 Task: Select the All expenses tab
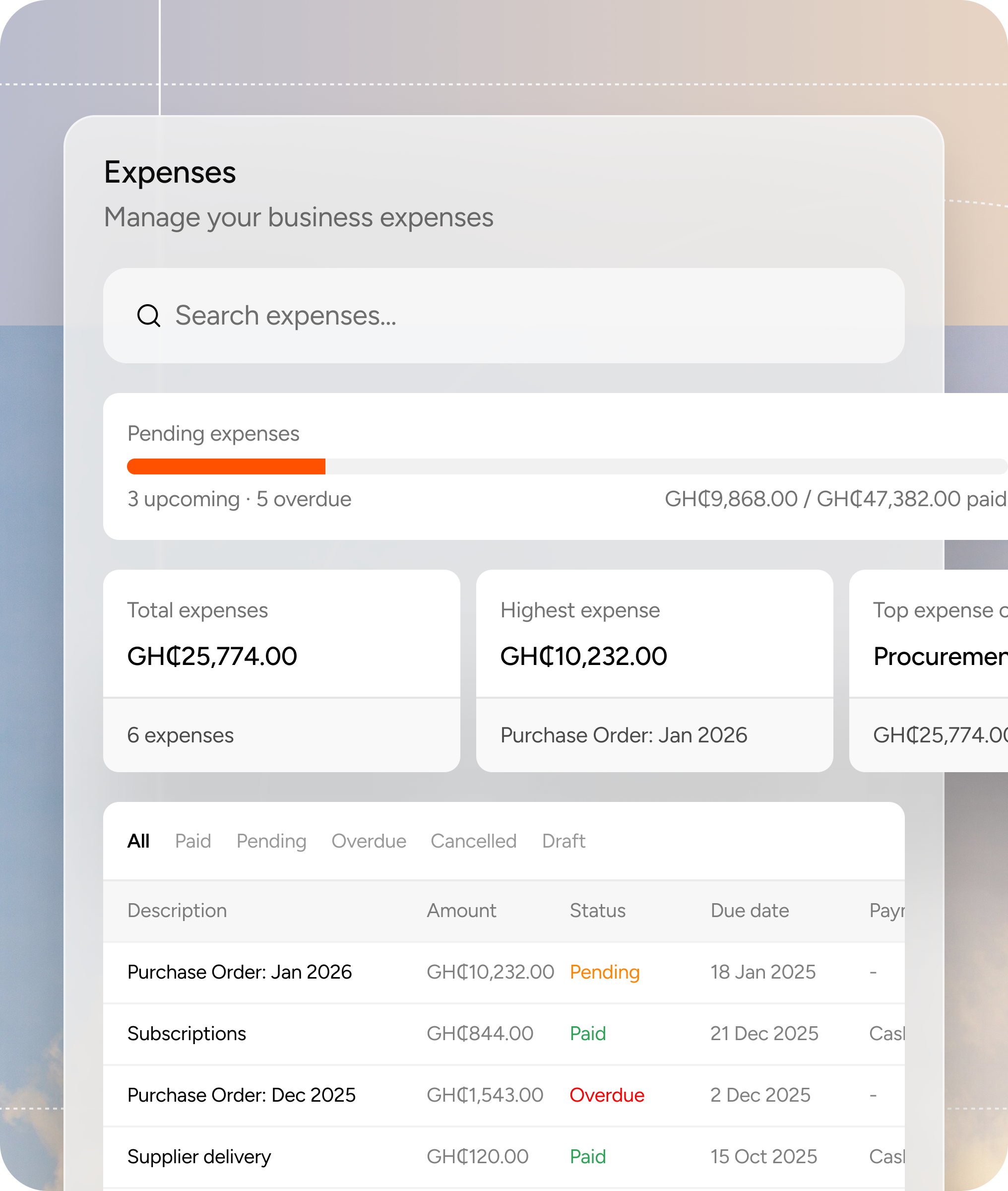click(138, 841)
